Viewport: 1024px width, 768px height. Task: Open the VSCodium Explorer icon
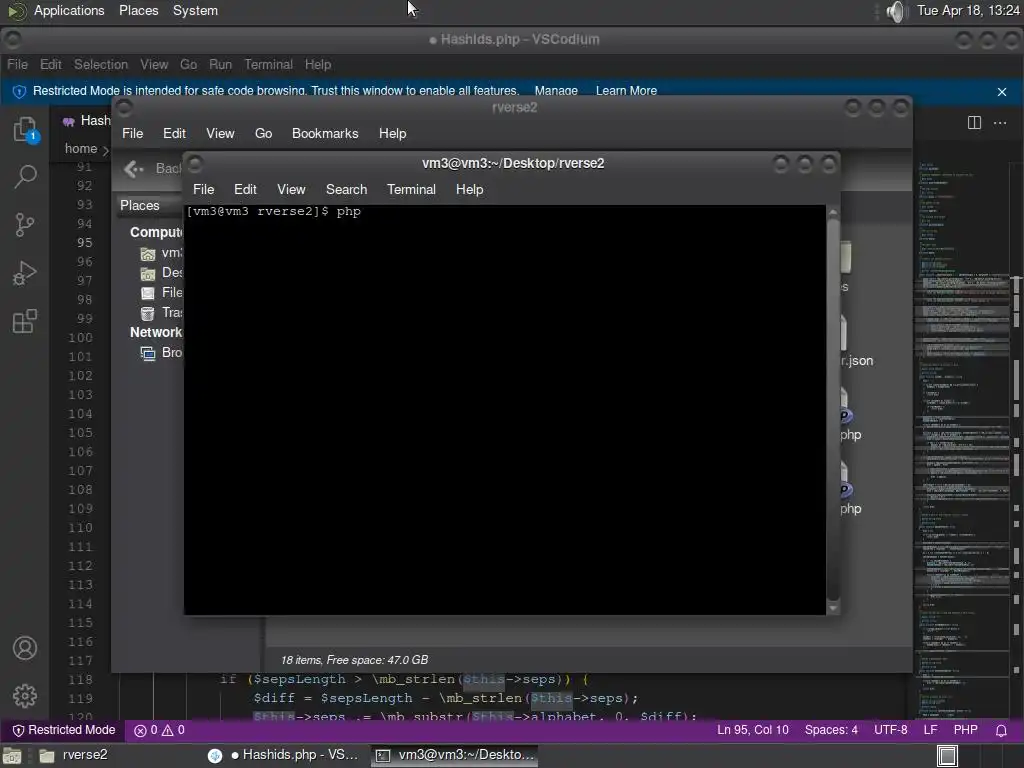(x=25, y=129)
